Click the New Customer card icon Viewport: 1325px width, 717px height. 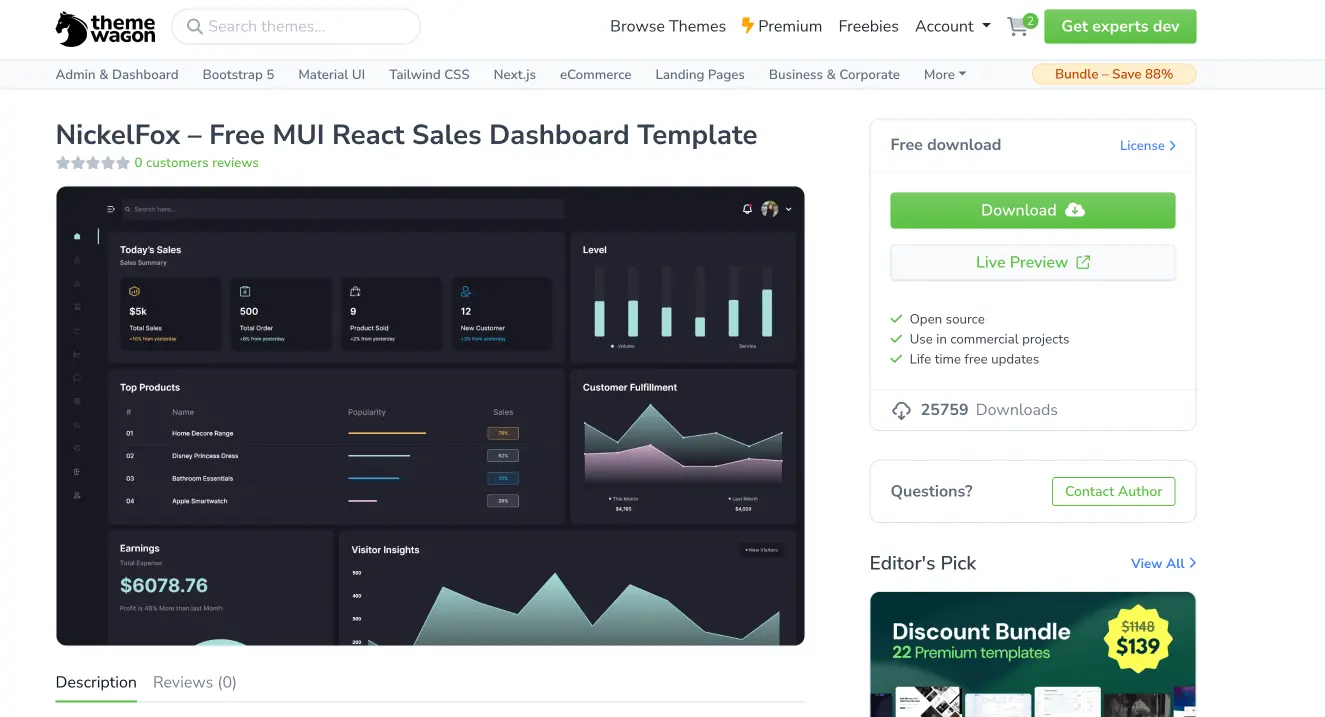coord(466,291)
